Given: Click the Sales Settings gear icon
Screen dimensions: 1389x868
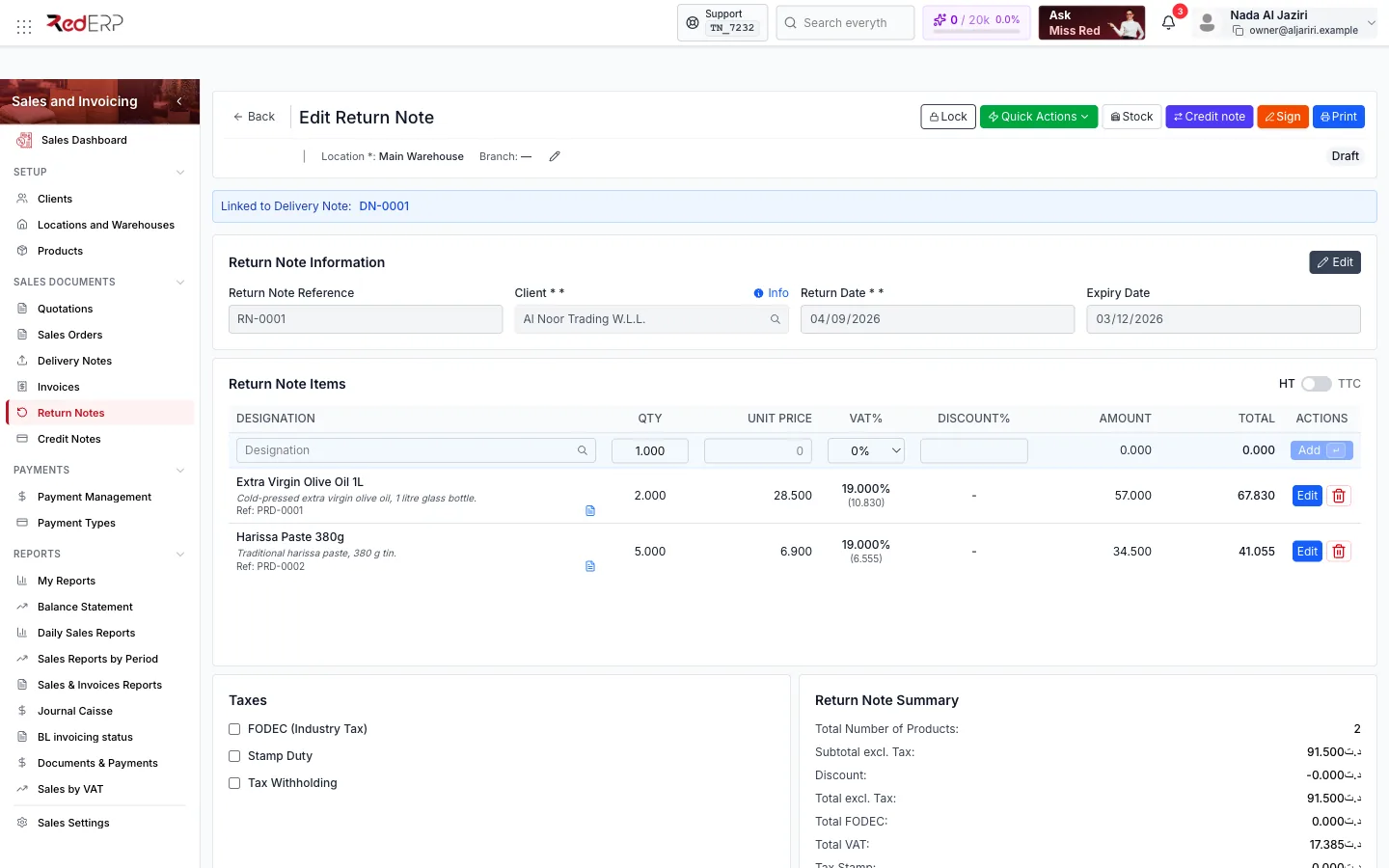Looking at the screenshot, I should 22,823.
